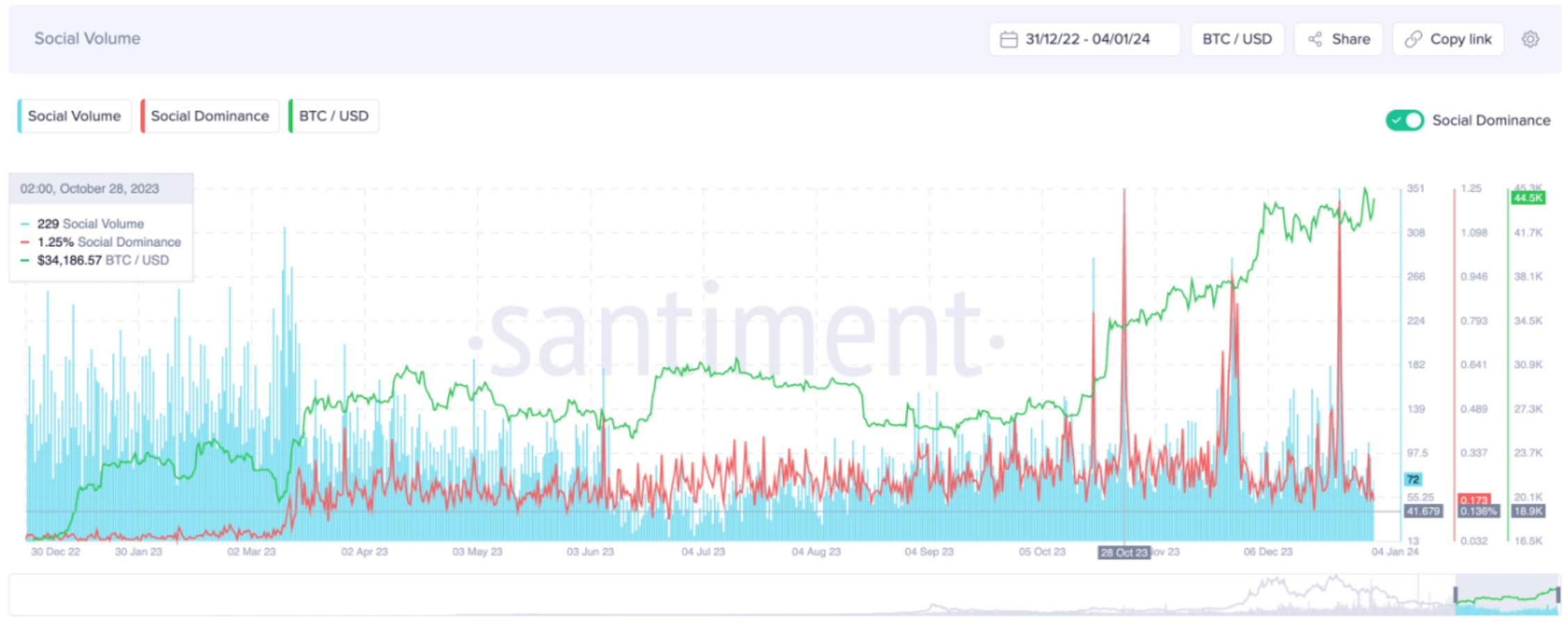
Task: Hide the BTC / USD legend series
Action: tap(334, 116)
